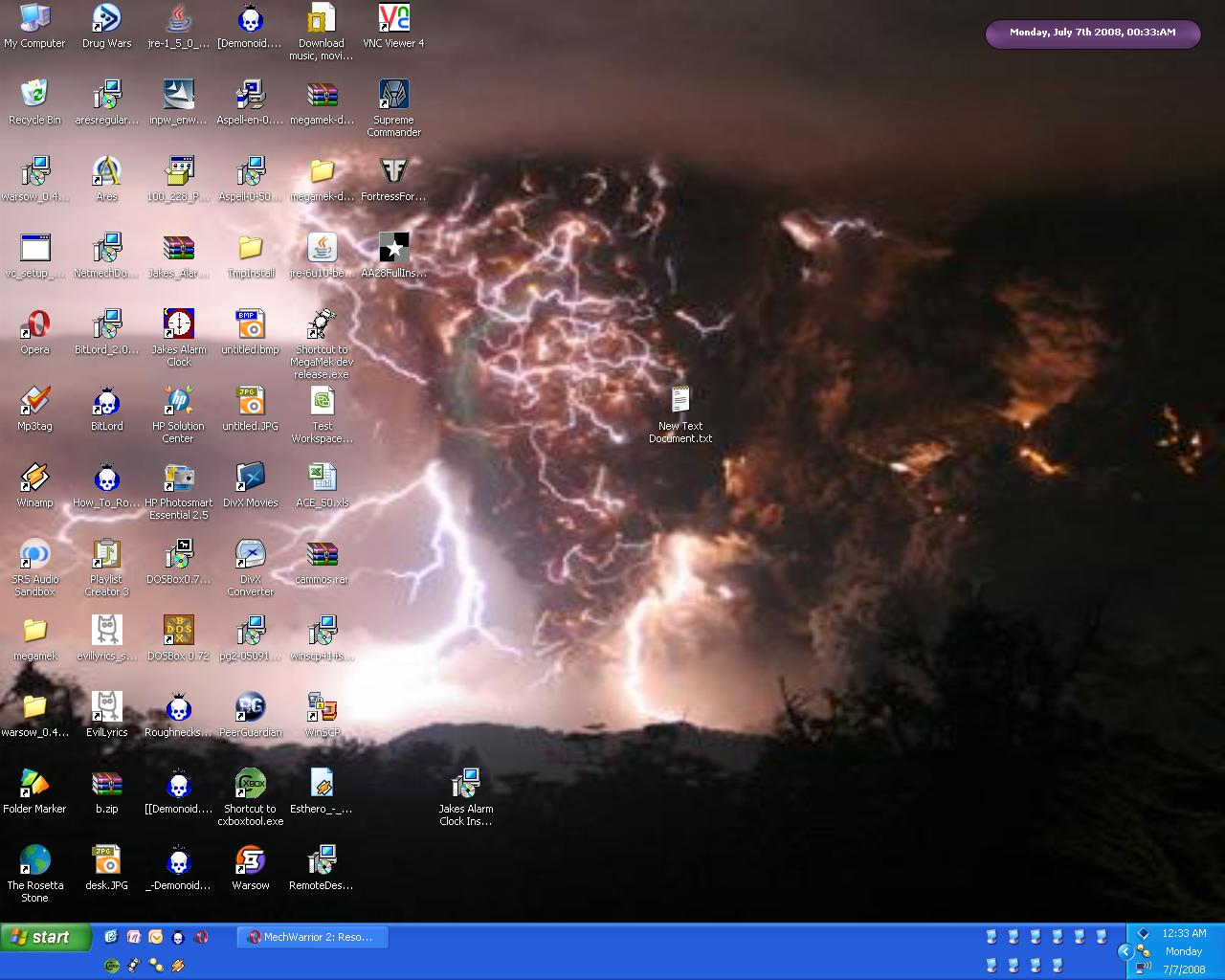Select the Recycle Bin icon
This screenshot has height=980, width=1225.
34,96
